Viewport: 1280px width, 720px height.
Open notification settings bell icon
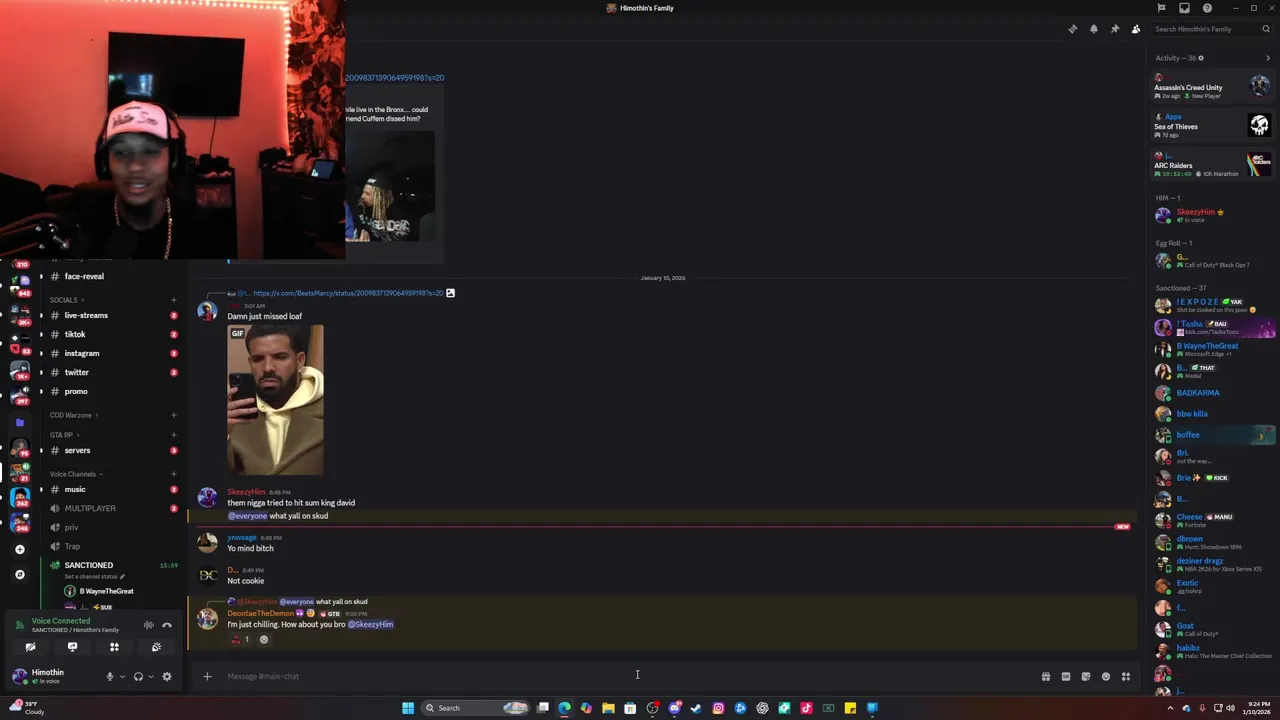tap(1094, 29)
